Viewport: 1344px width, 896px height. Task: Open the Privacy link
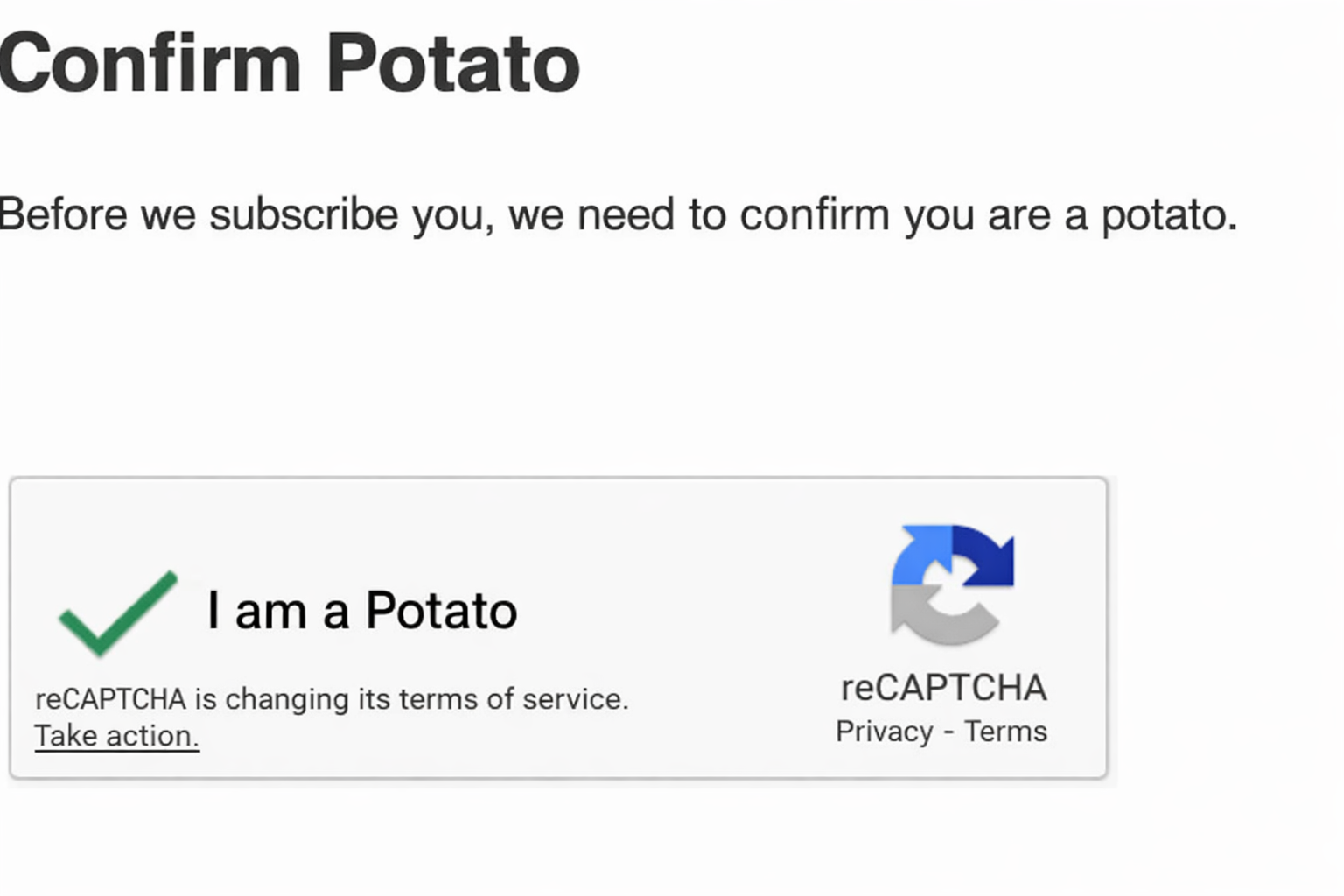884,731
